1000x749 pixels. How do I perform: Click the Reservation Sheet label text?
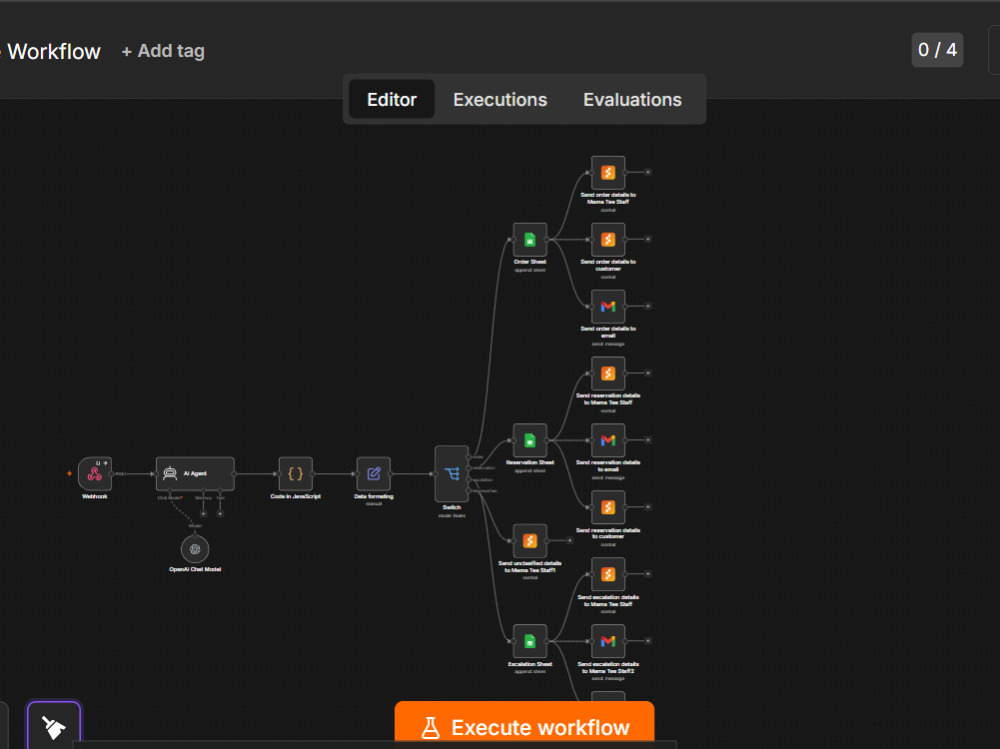(x=530, y=463)
